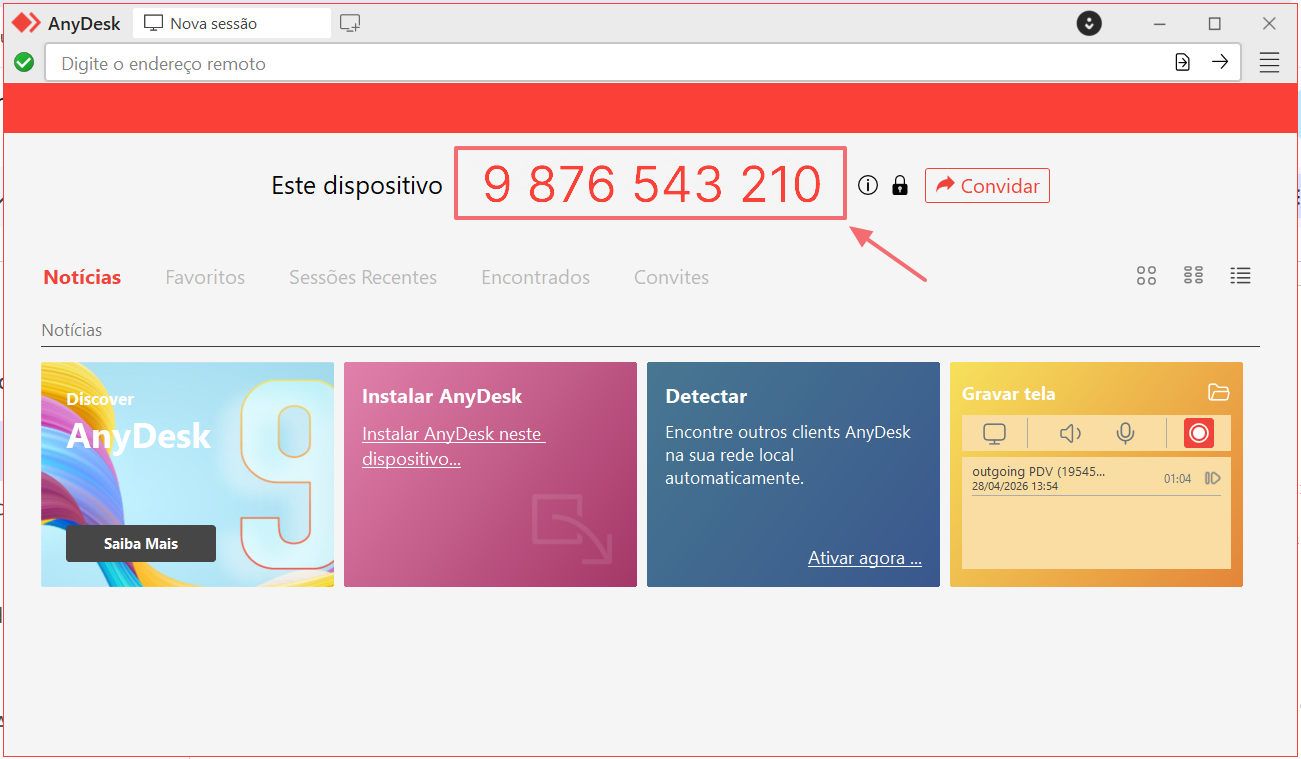This screenshot has height=759, width=1301.
Task: Click the 28/04/2026 13:54 recording date
Action: coord(1015,486)
